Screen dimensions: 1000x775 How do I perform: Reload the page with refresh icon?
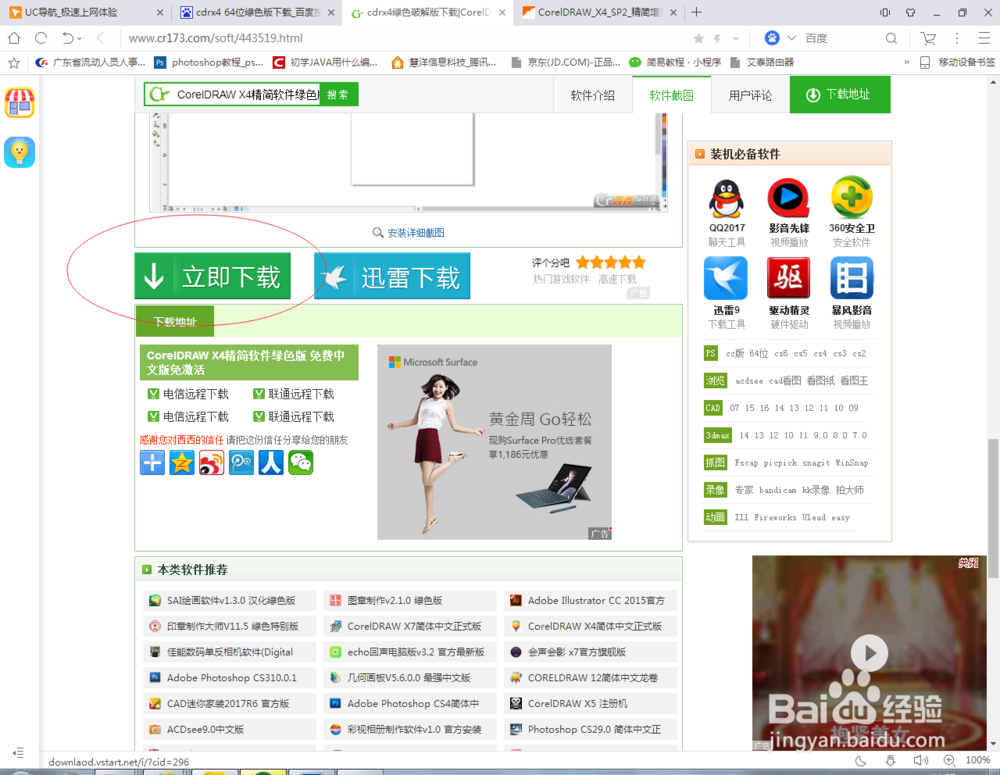click(x=41, y=38)
